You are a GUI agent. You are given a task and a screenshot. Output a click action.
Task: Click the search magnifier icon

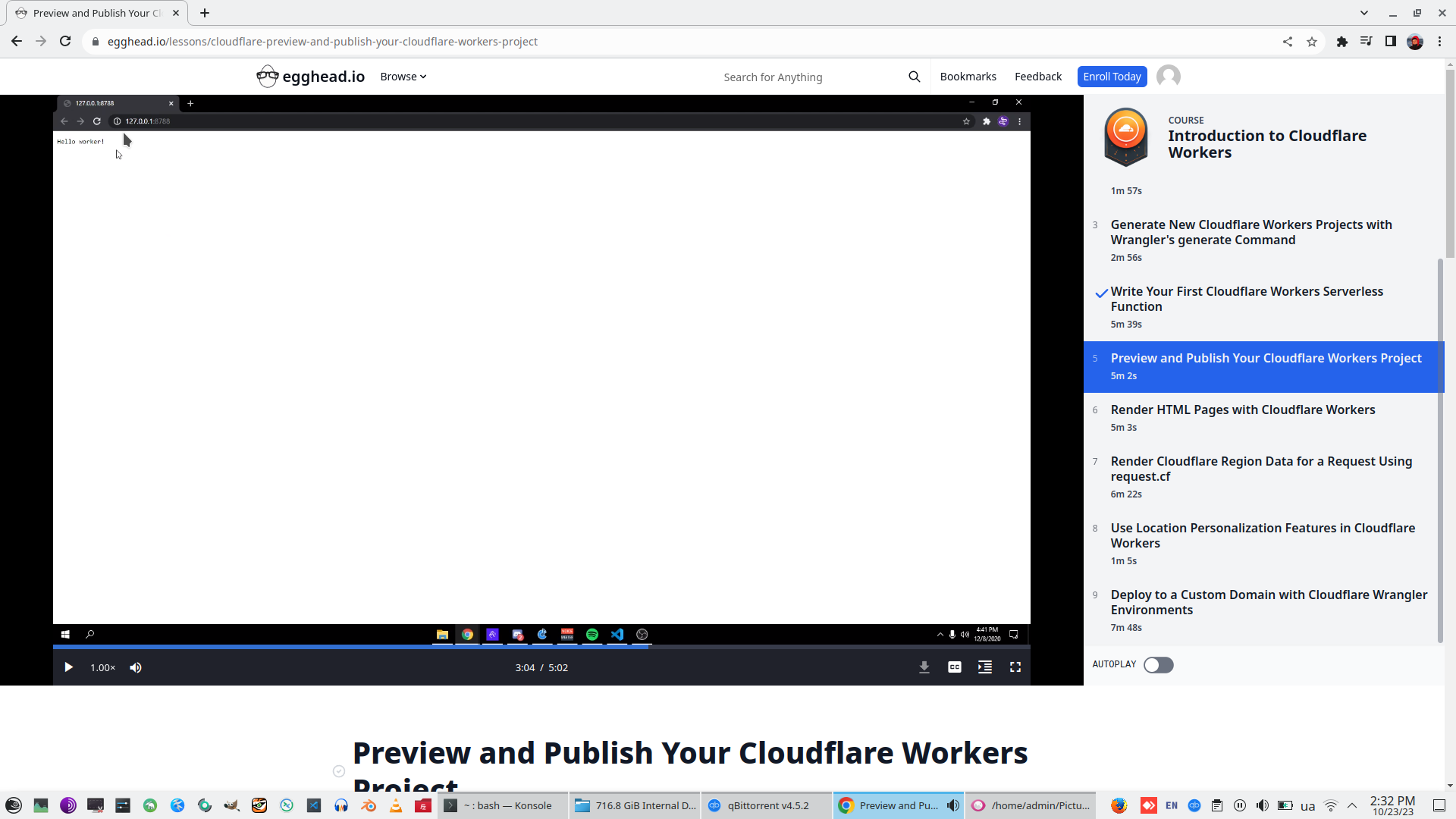click(914, 77)
